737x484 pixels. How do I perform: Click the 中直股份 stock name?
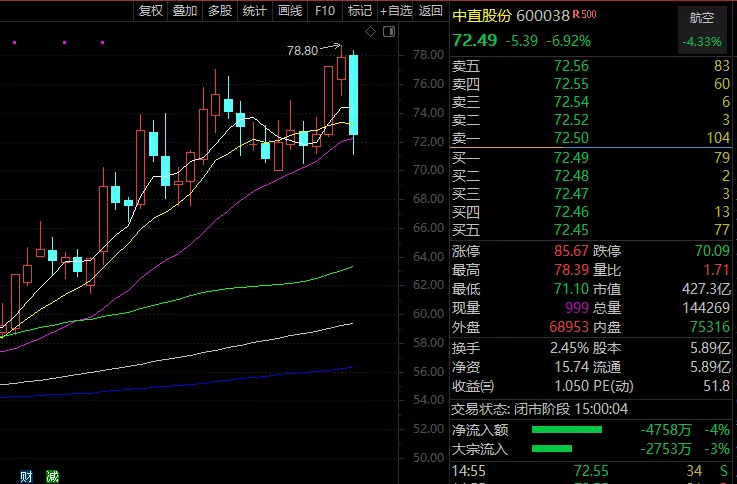click(x=482, y=17)
